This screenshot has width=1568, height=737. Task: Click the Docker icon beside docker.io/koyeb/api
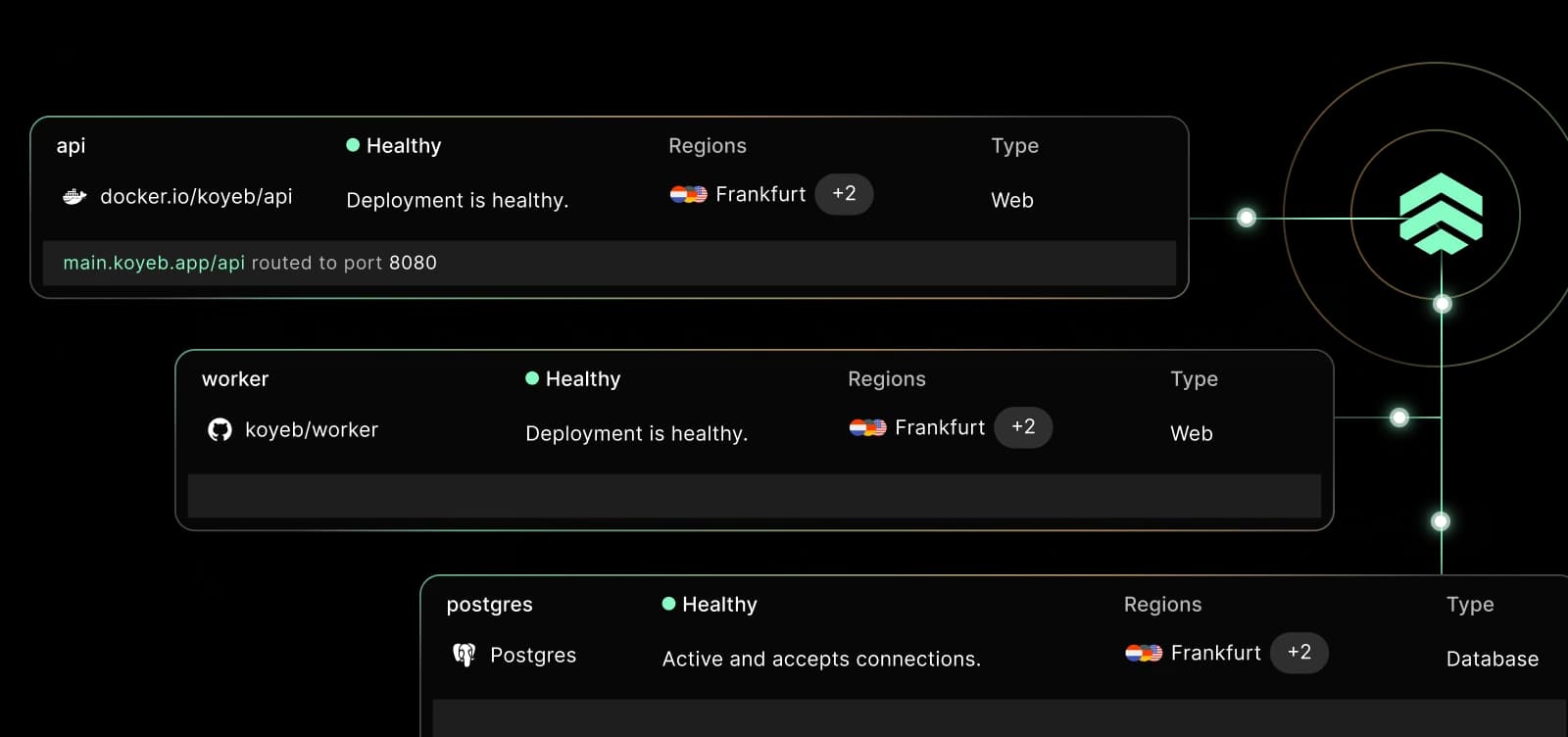click(74, 197)
